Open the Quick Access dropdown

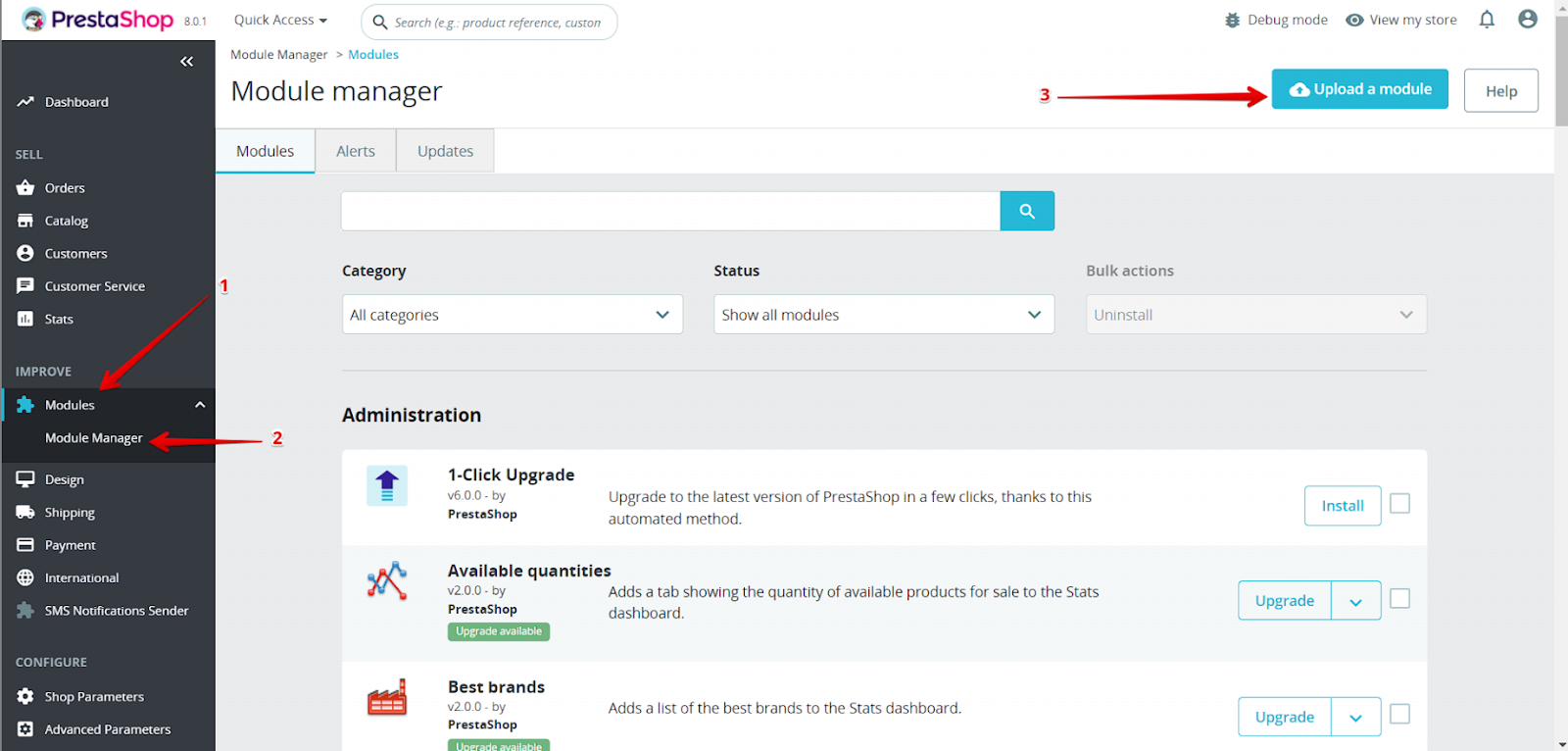point(280,20)
